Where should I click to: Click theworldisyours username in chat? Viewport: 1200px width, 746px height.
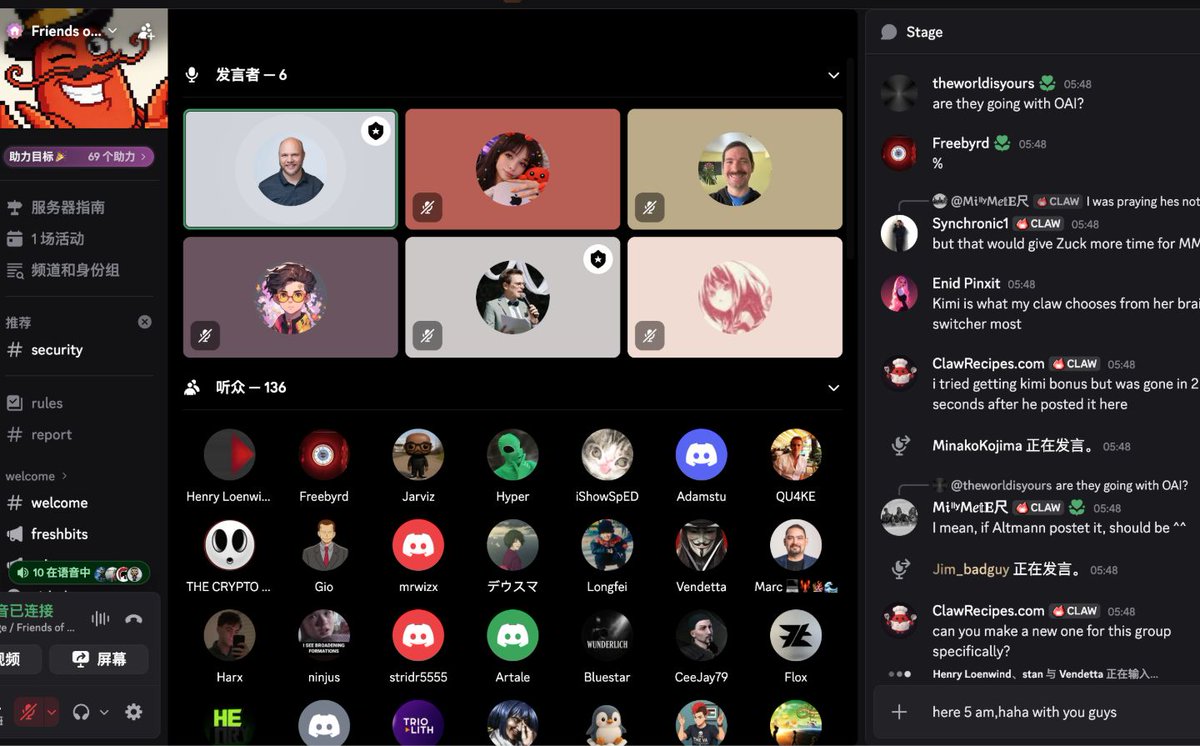[x=982, y=84]
